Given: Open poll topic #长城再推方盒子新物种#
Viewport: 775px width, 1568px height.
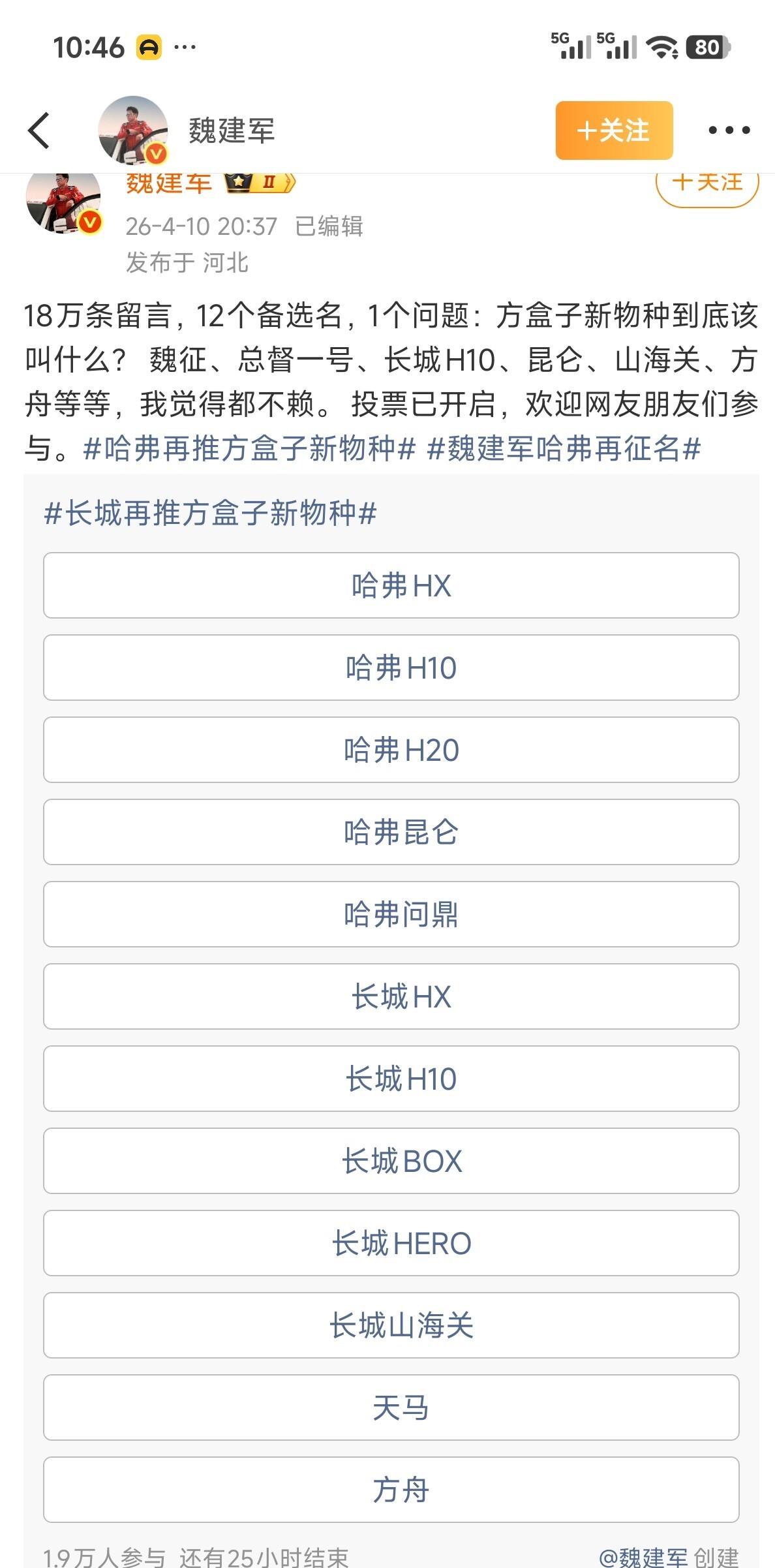Looking at the screenshot, I should [x=210, y=513].
